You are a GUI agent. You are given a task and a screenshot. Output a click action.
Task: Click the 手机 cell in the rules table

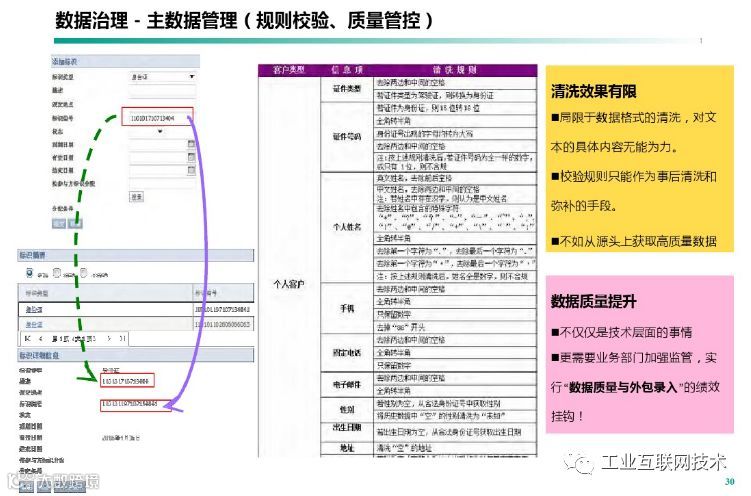347,308
